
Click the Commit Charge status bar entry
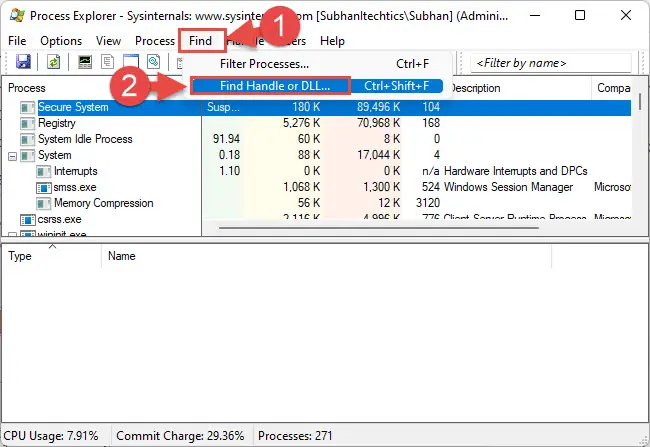(180, 436)
